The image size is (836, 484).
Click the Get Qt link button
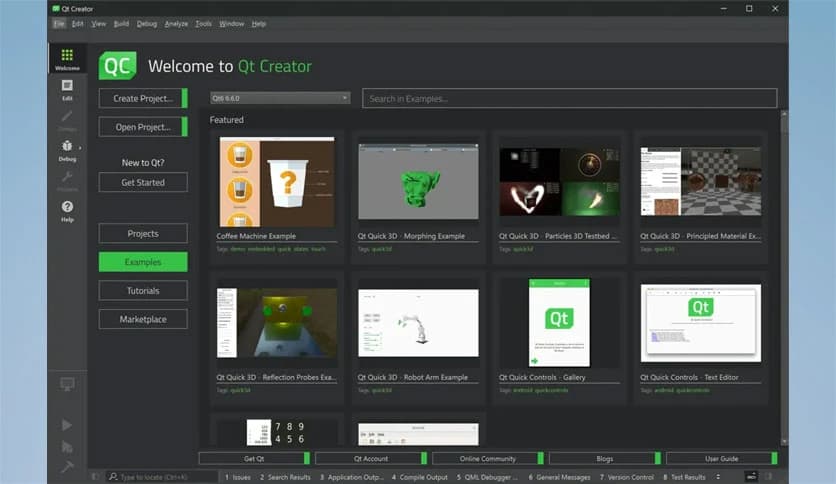[x=254, y=458]
